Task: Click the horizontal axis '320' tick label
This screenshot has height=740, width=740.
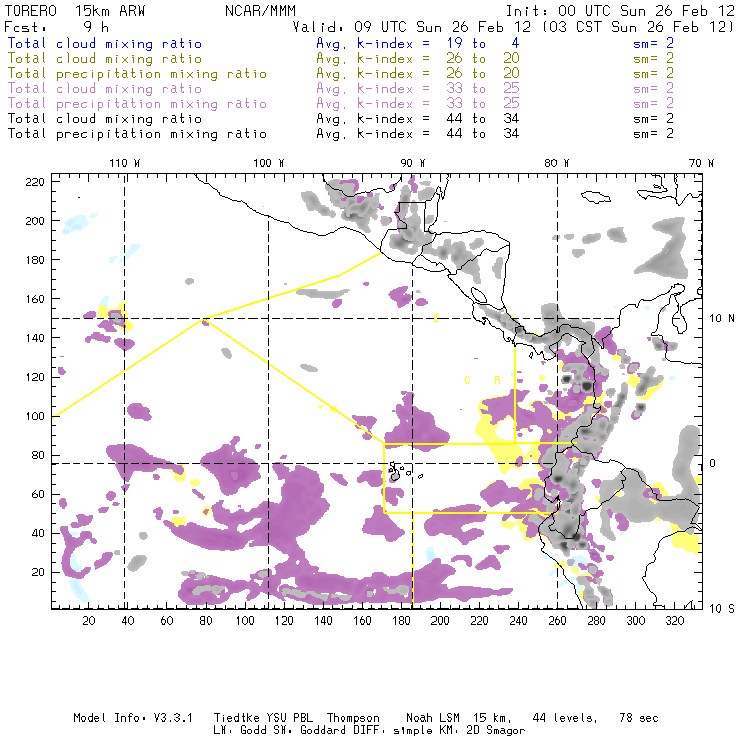Action: click(x=675, y=621)
